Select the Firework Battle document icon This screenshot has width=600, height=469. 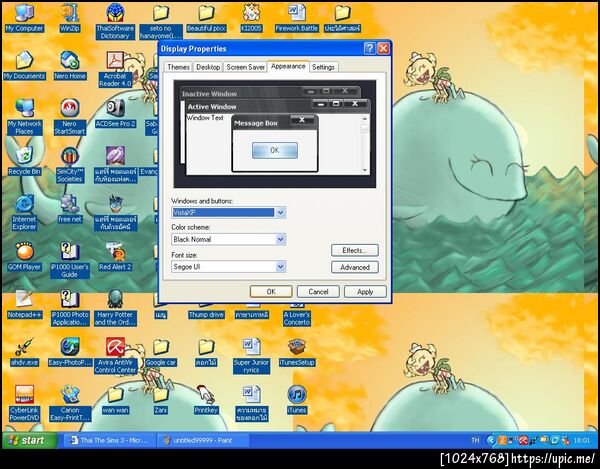[x=297, y=18]
